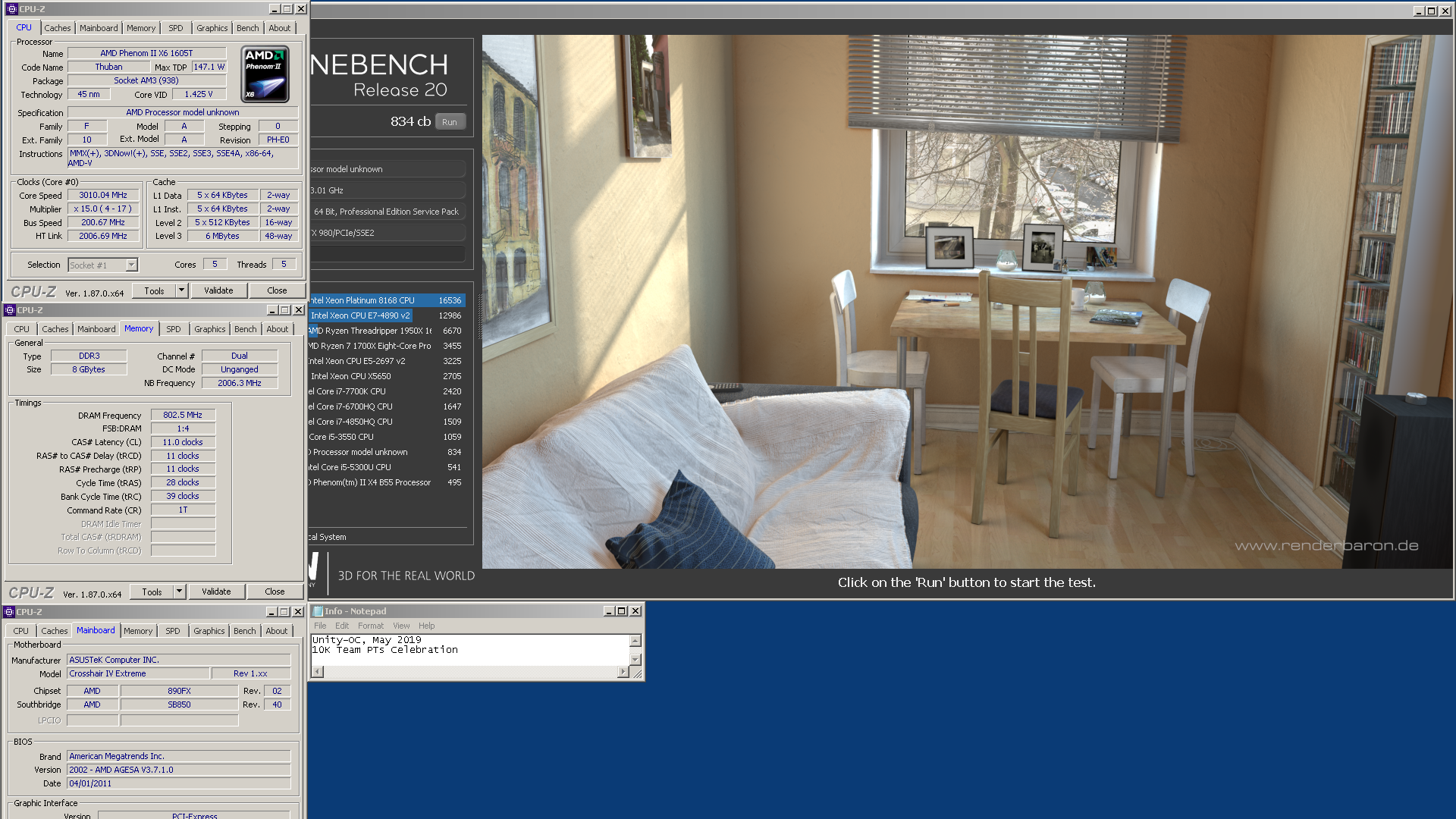Screen dimensions: 1456x819
Task: Click the AMD Phenom II processor logo
Action: [x=265, y=74]
